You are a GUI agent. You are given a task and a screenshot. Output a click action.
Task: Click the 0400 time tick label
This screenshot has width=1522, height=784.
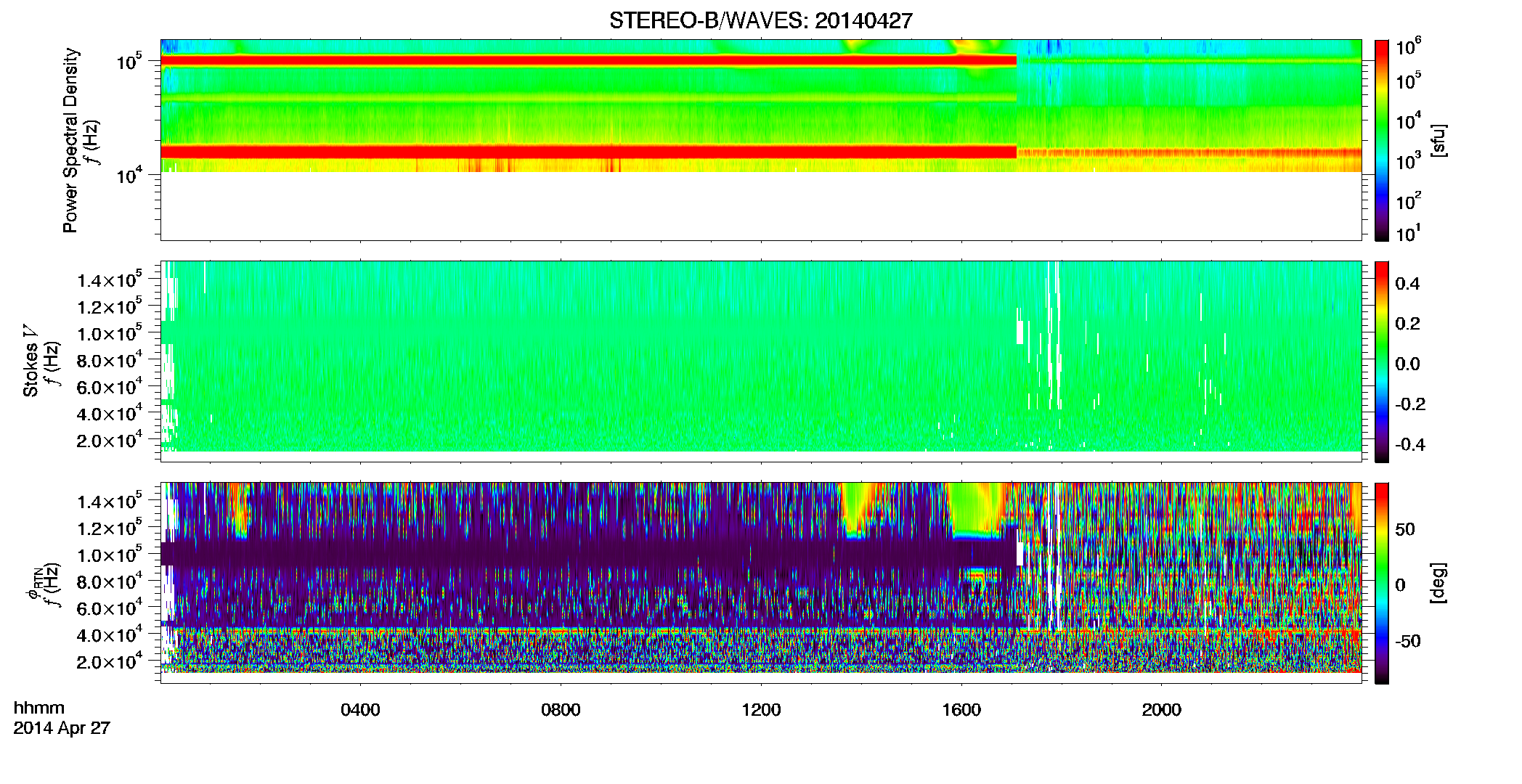[360, 710]
